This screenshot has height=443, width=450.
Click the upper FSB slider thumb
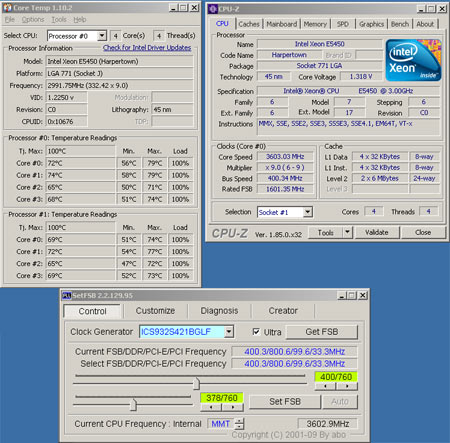[x=196, y=383]
